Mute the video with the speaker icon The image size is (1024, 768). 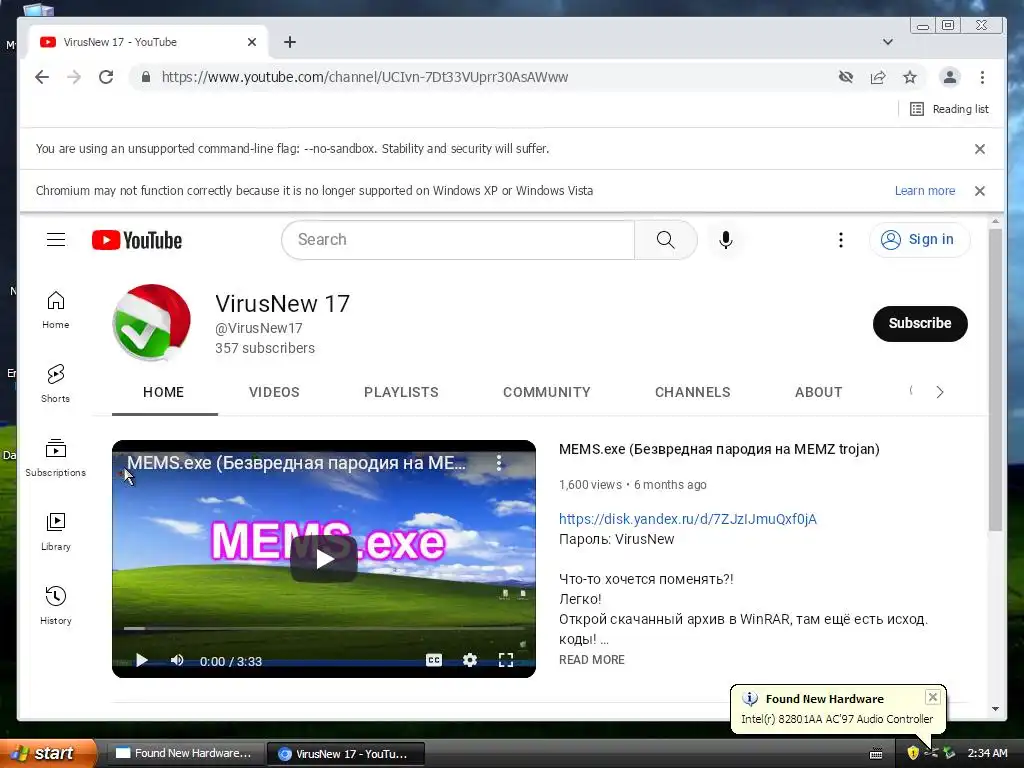coord(177,660)
